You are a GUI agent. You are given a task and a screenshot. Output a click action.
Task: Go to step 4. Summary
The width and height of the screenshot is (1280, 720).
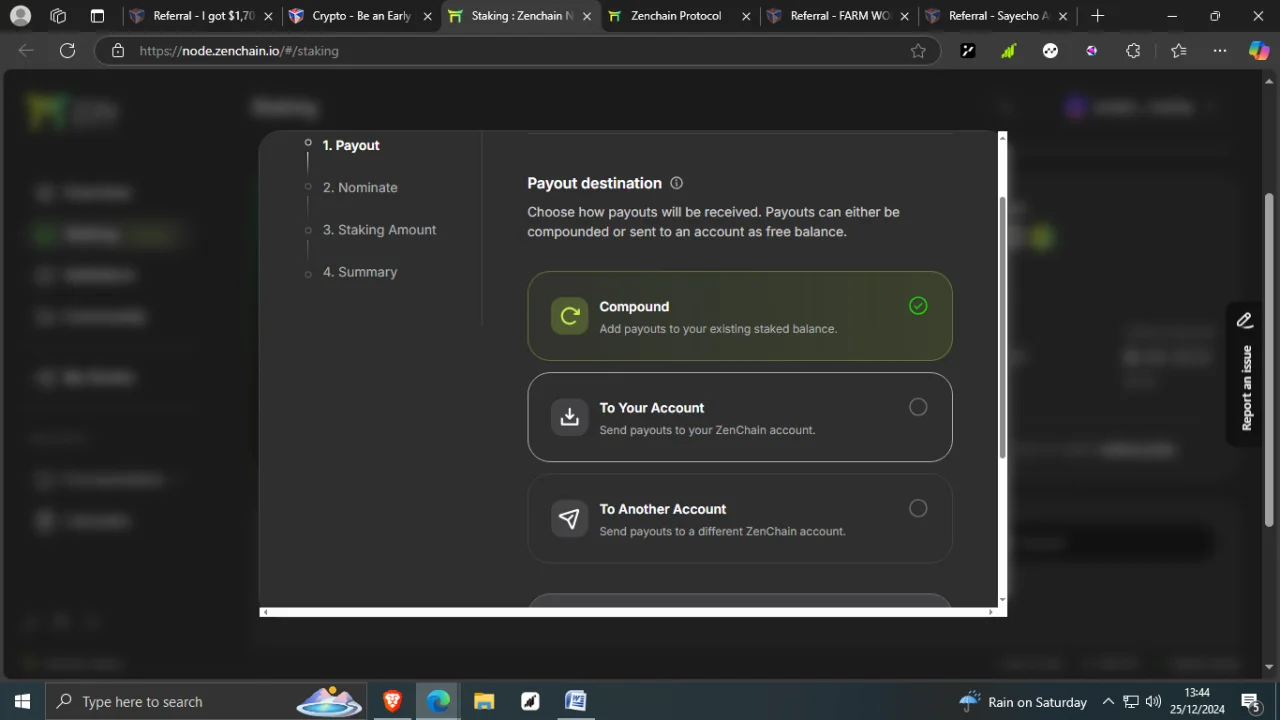(x=360, y=271)
